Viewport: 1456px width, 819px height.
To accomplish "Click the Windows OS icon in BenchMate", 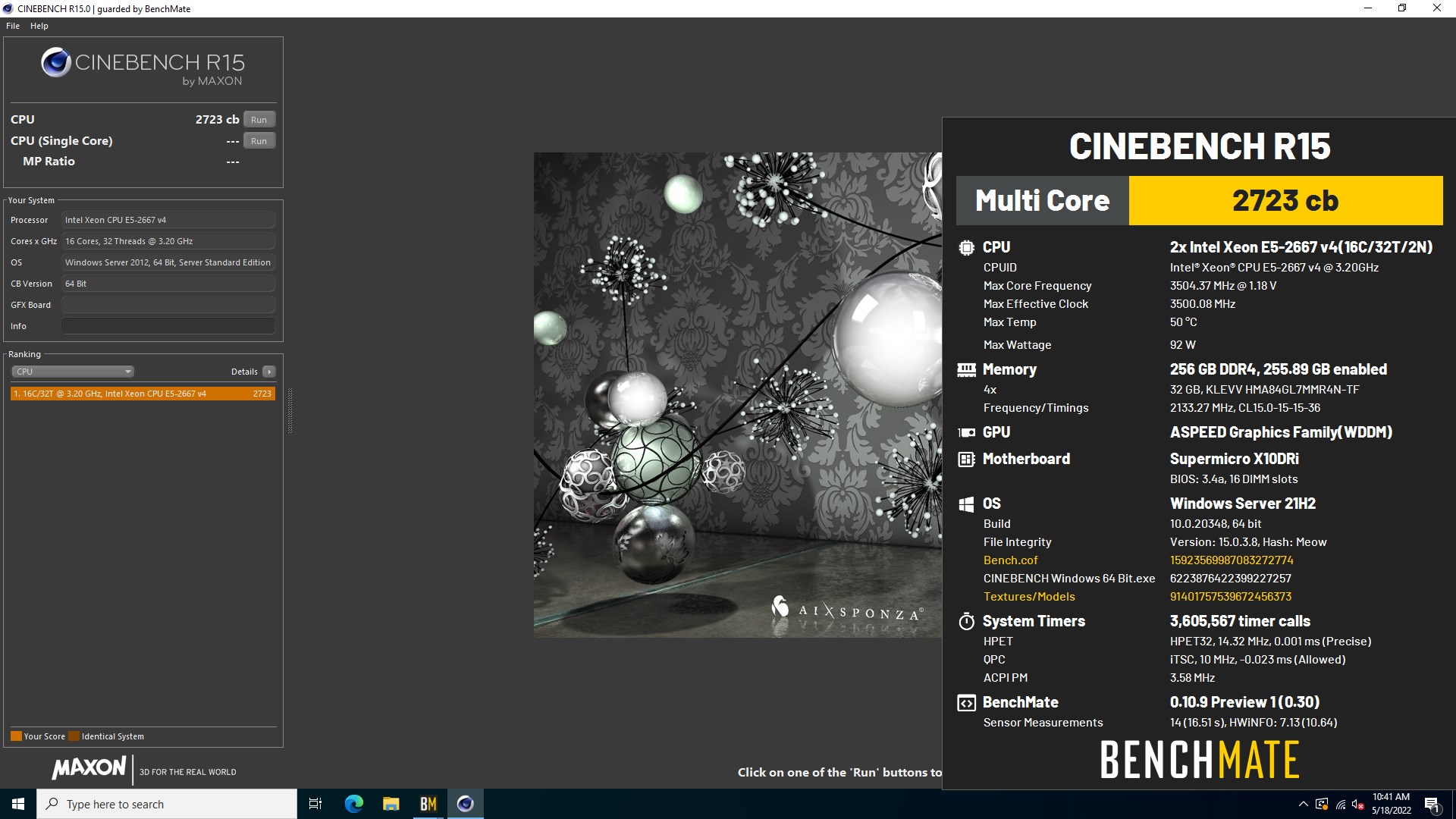I will click(966, 504).
